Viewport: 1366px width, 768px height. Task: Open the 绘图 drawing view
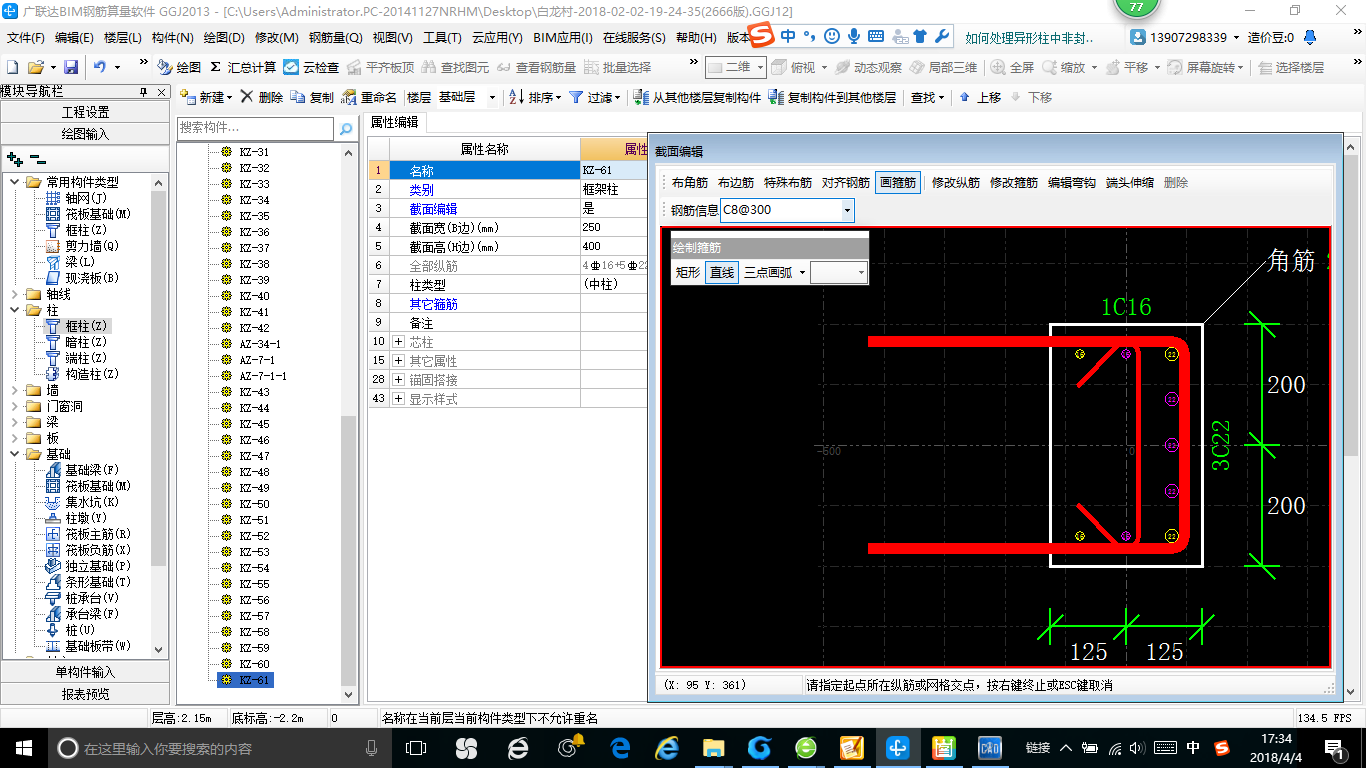[x=179, y=67]
